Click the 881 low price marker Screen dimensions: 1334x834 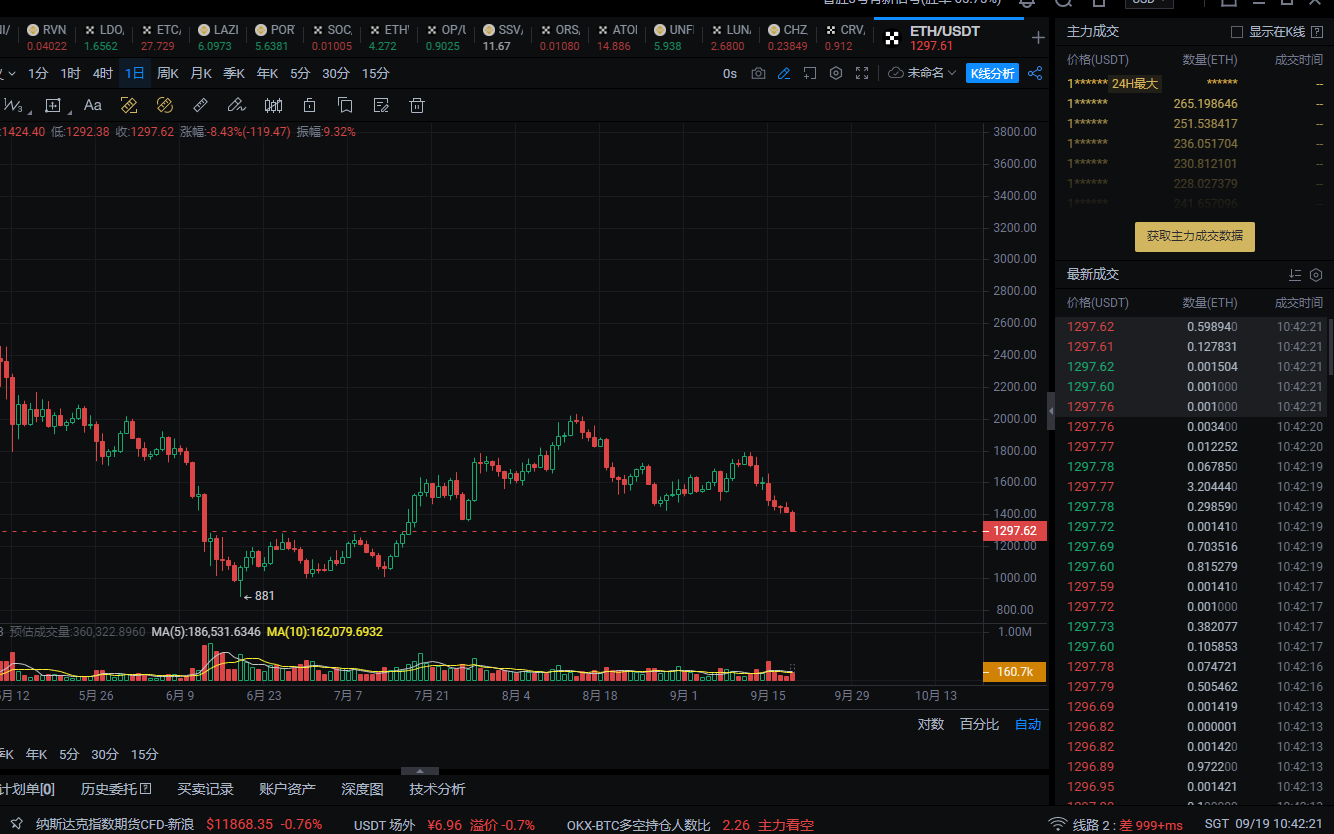[x=258, y=595]
